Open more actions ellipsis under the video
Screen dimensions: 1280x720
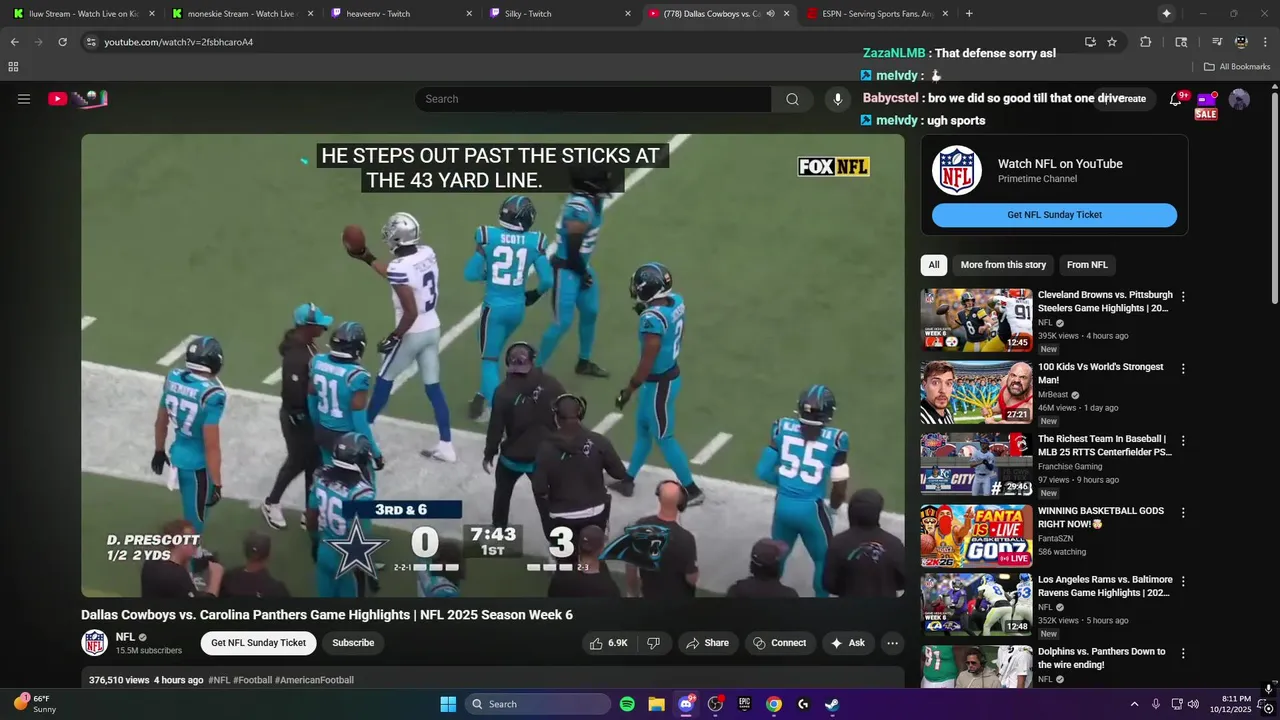pos(893,643)
